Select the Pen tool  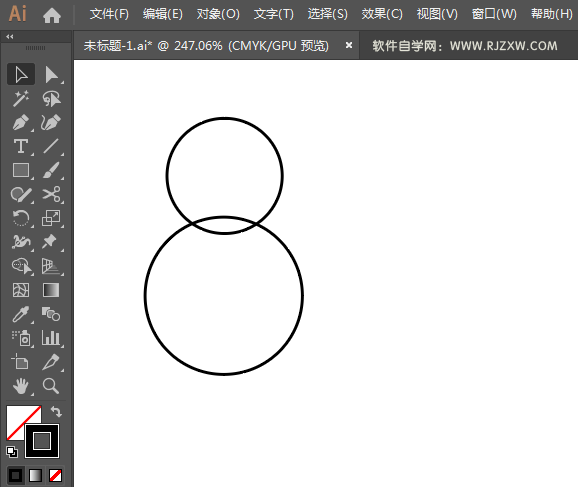tap(21, 123)
